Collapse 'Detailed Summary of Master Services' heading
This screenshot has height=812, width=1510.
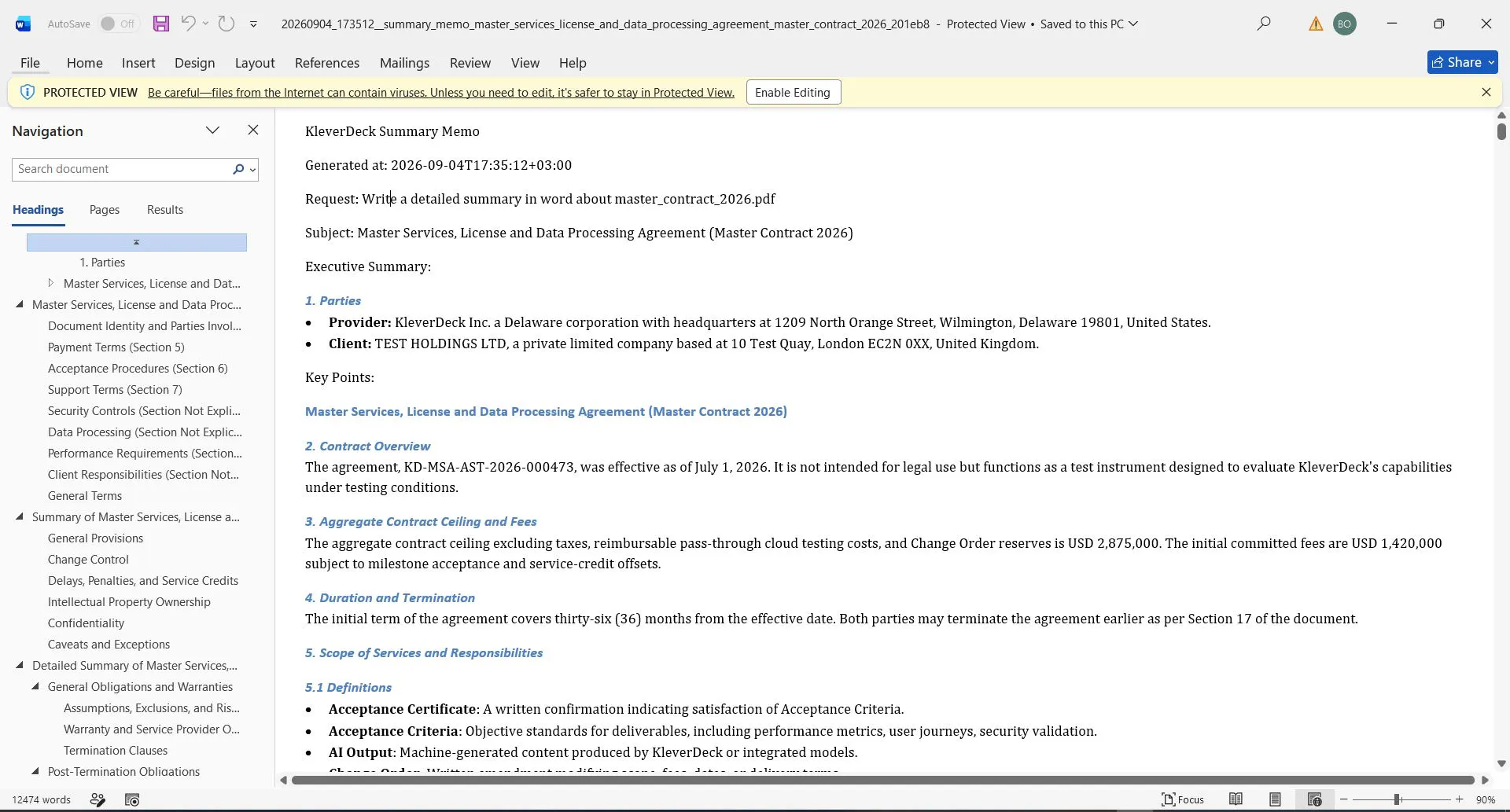20,665
